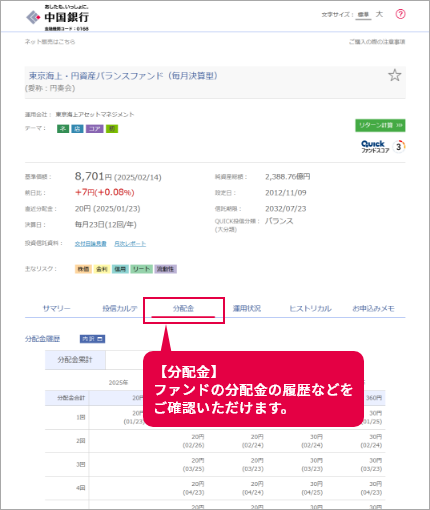
Task: Set font size to 大
Action: click(x=379, y=14)
